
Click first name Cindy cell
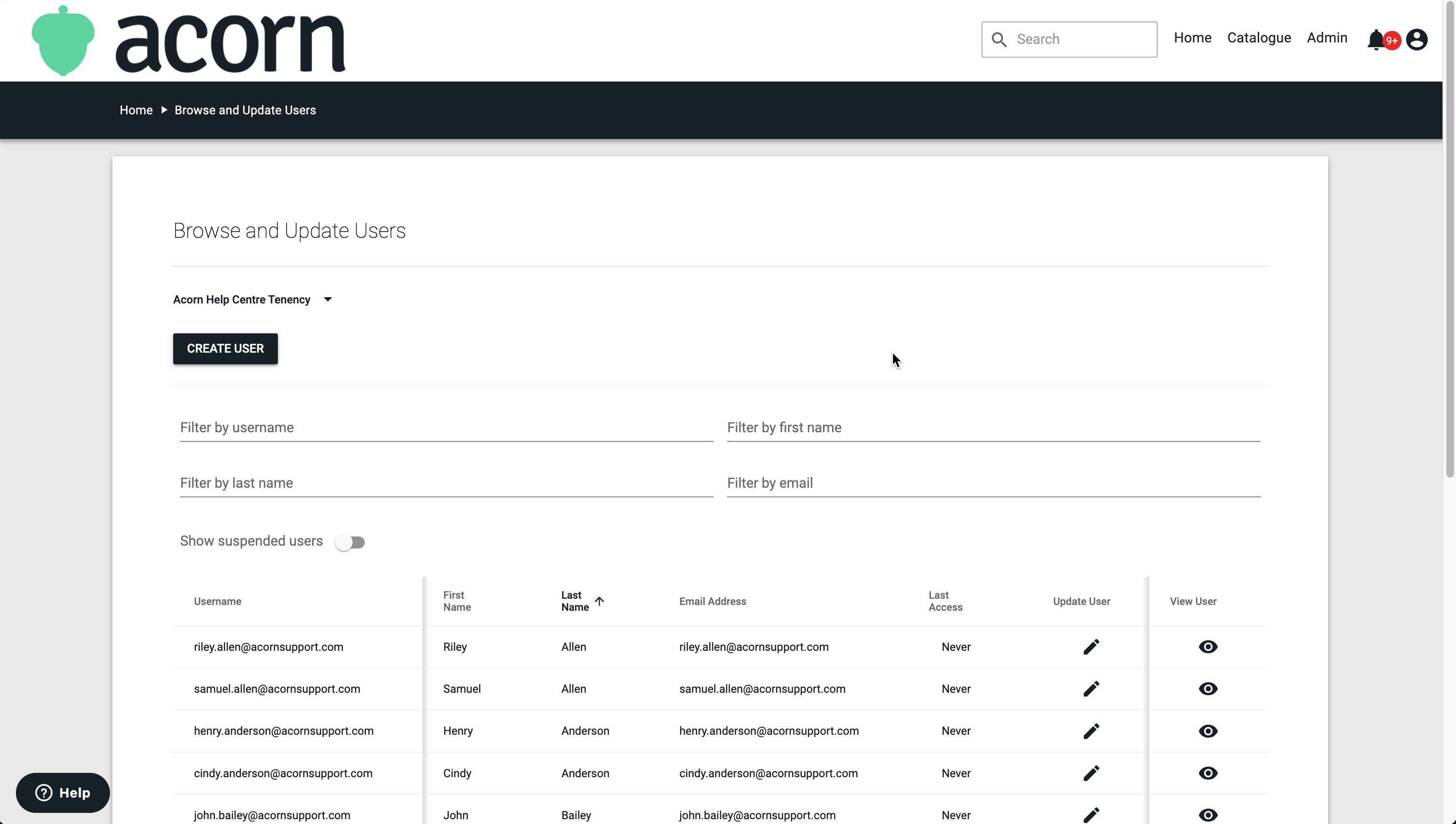coord(457,773)
